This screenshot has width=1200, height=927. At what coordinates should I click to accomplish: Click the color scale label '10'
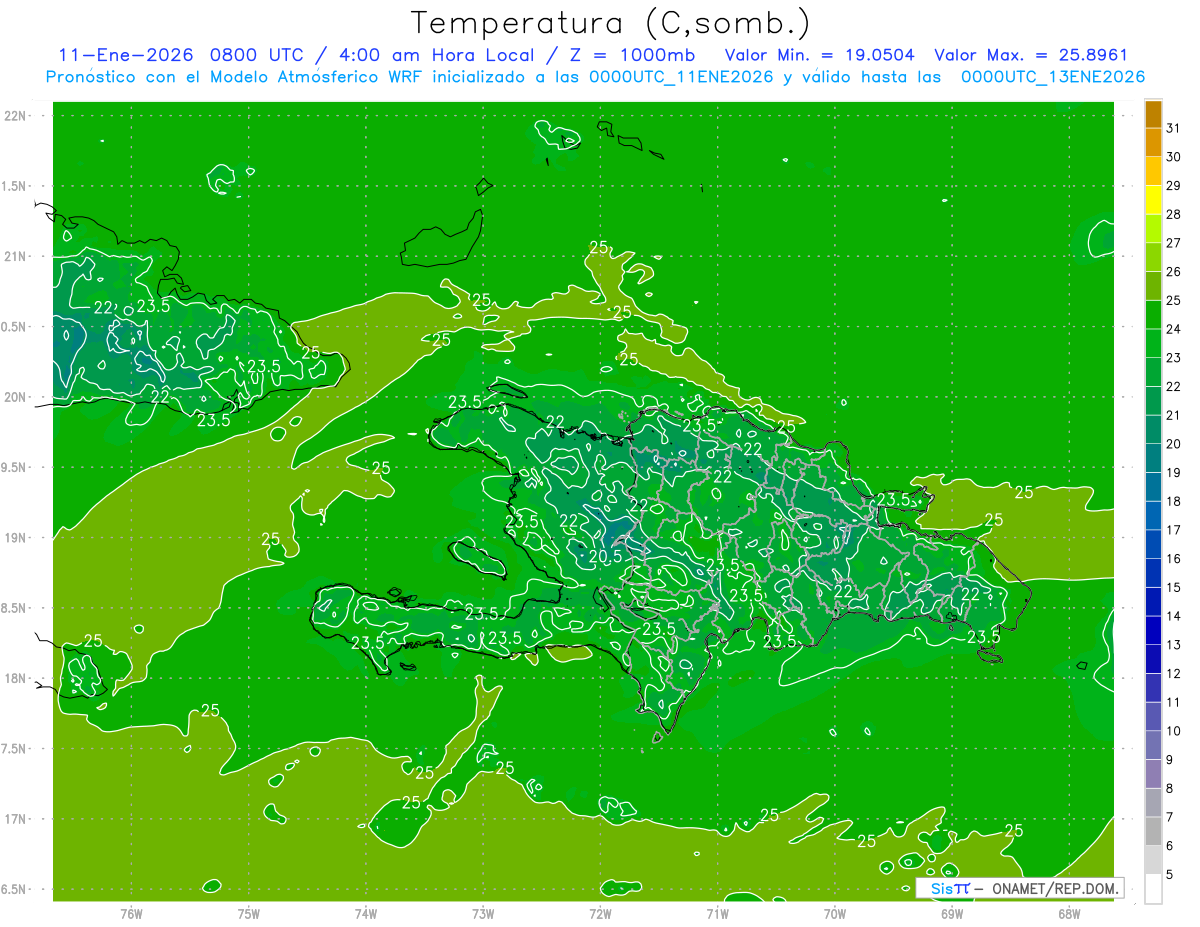[1174, 731]
